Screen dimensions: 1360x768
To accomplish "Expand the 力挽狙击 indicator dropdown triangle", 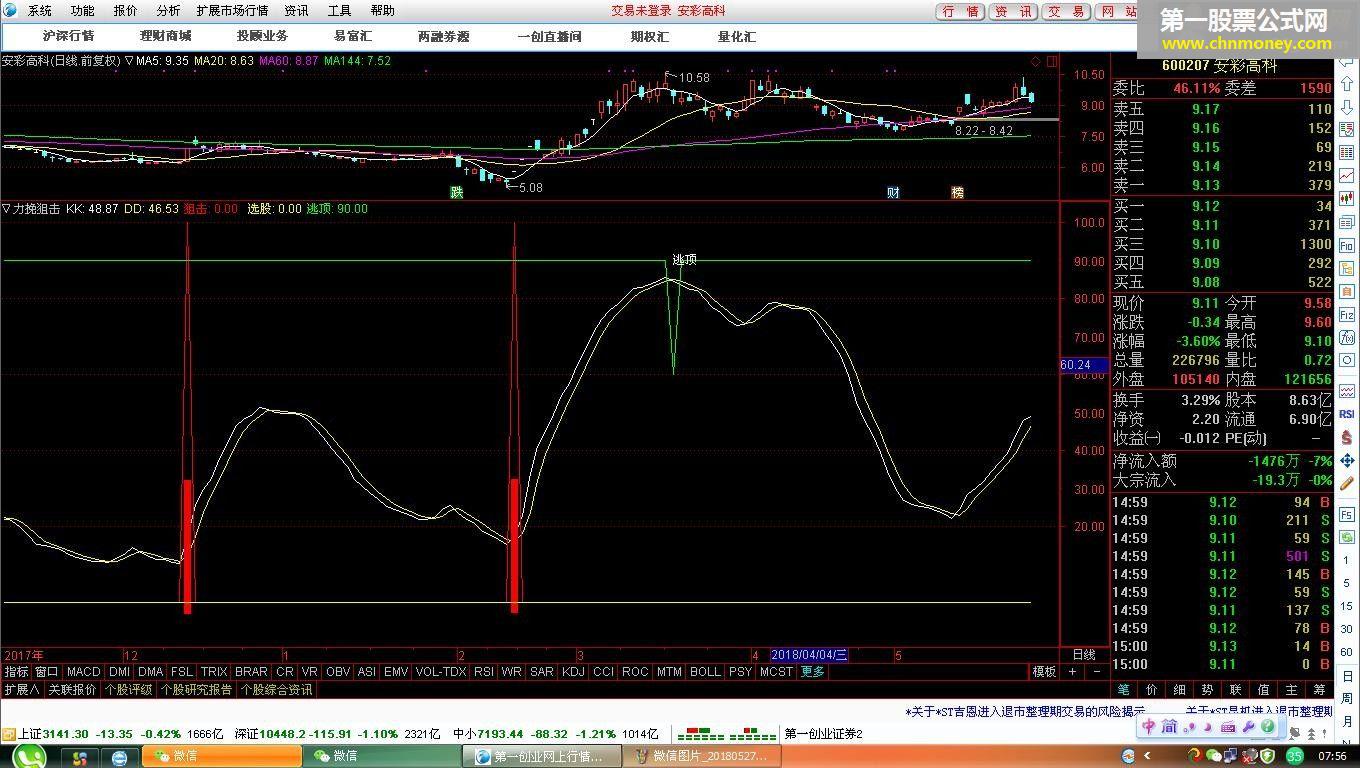I will [x=6, y=209].
